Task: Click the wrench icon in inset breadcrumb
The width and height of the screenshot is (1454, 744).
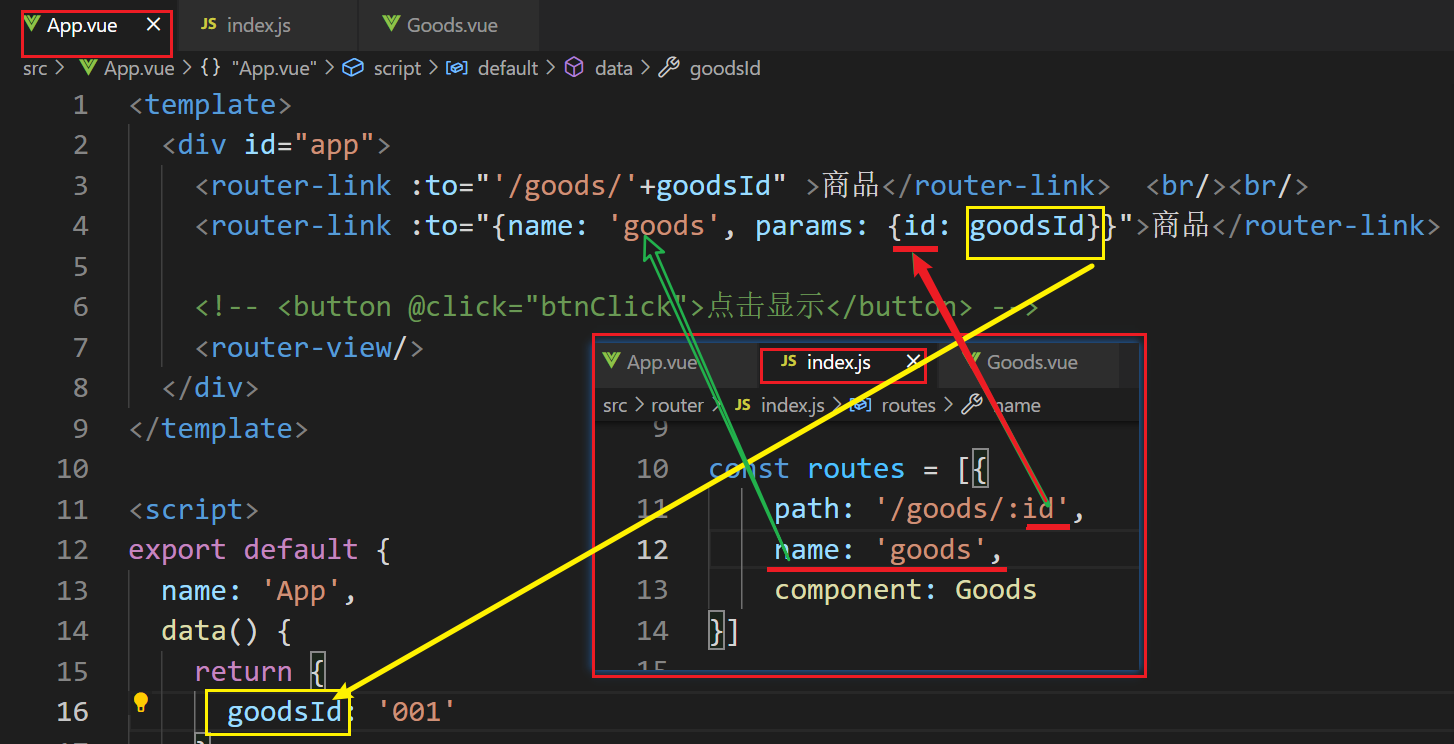Action: tap(971, 405)
